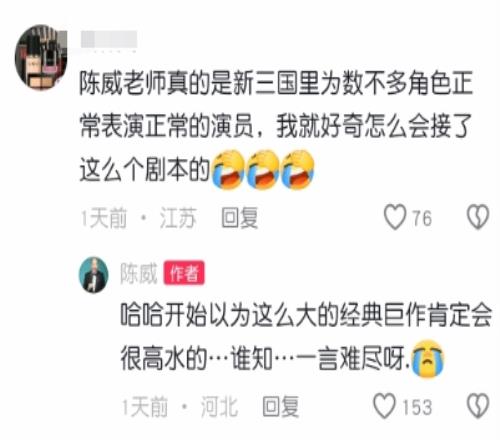Open the 陈威 username link

tap(139, 273)
